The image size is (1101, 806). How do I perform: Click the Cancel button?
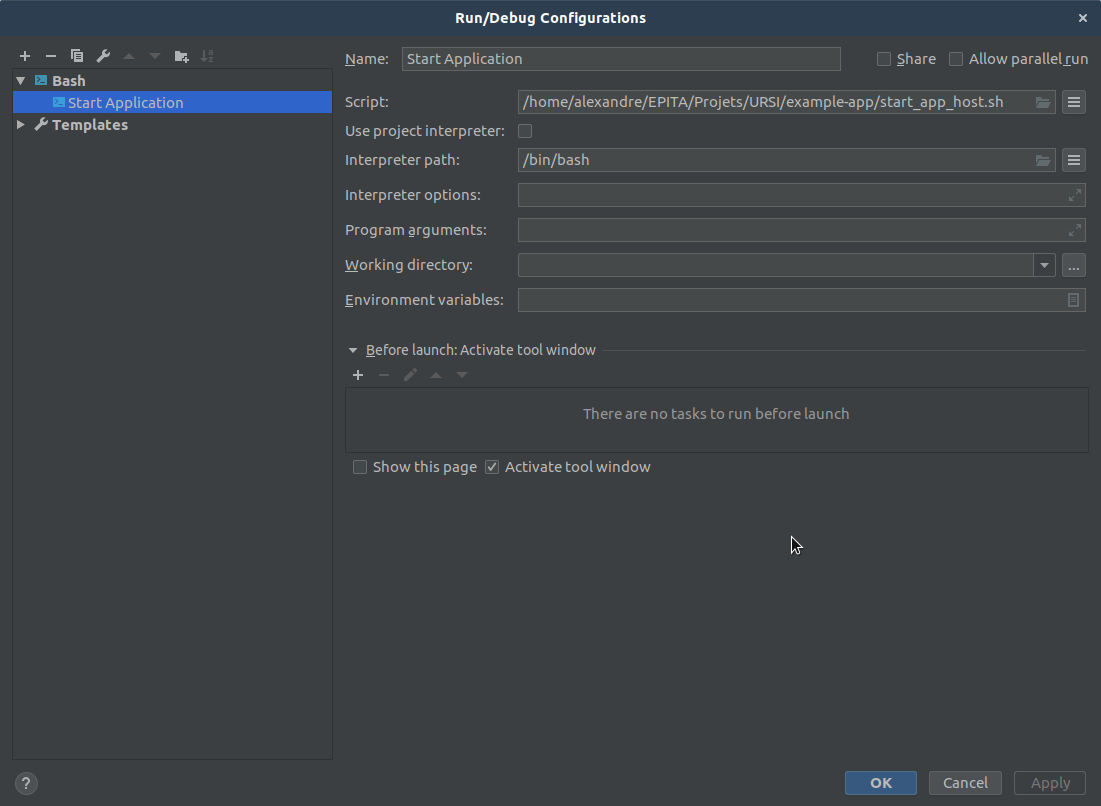965,784
